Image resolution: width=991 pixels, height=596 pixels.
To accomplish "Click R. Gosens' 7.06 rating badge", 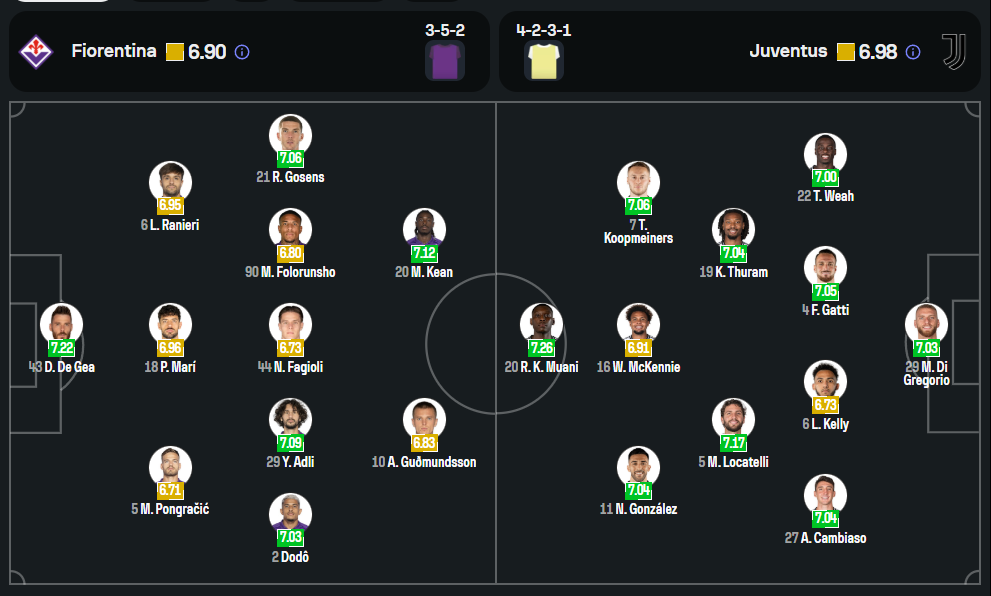I will [x=290, y=158].
